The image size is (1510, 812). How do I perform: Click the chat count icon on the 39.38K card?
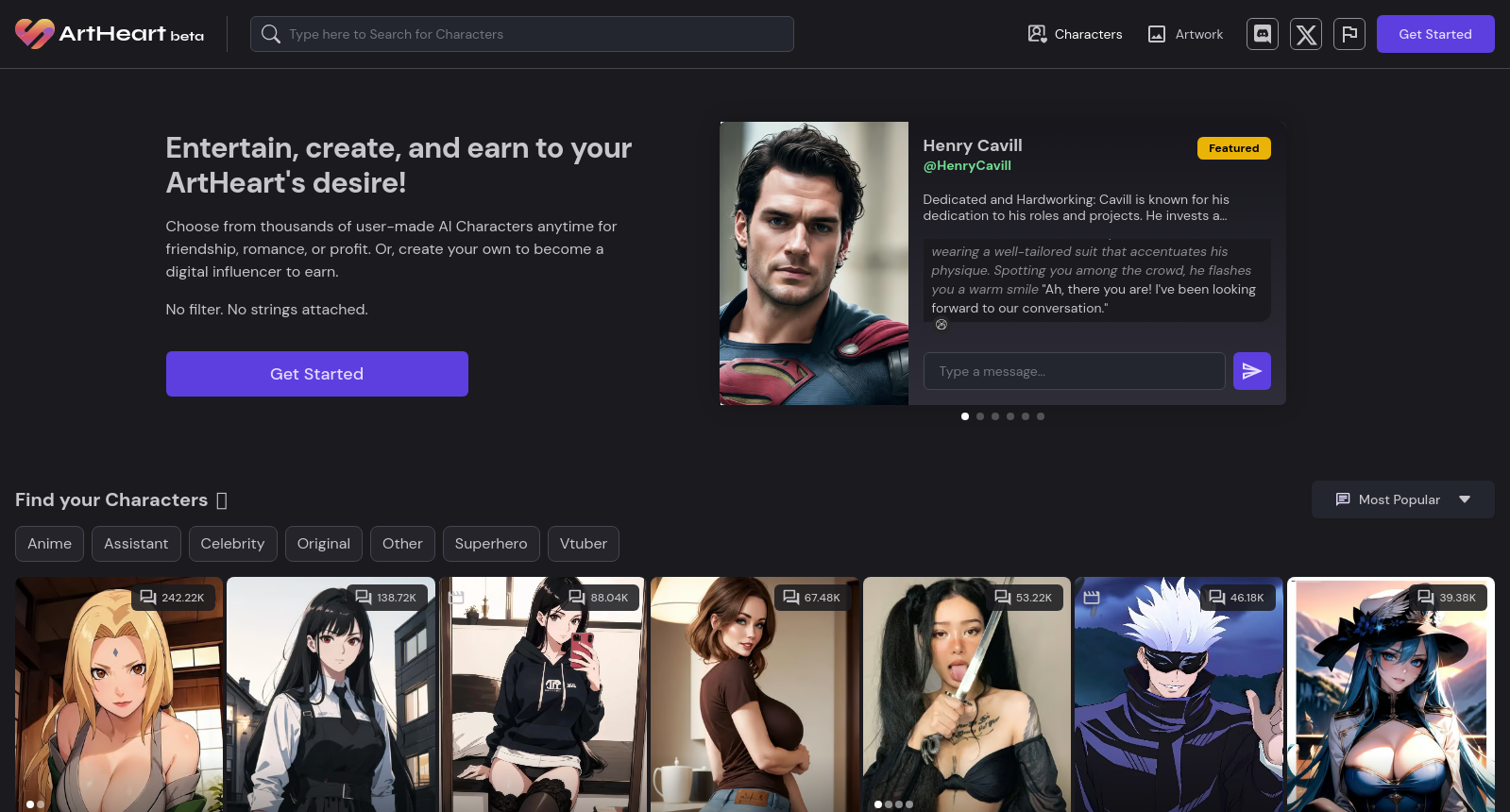click(x=1426, y=598)
